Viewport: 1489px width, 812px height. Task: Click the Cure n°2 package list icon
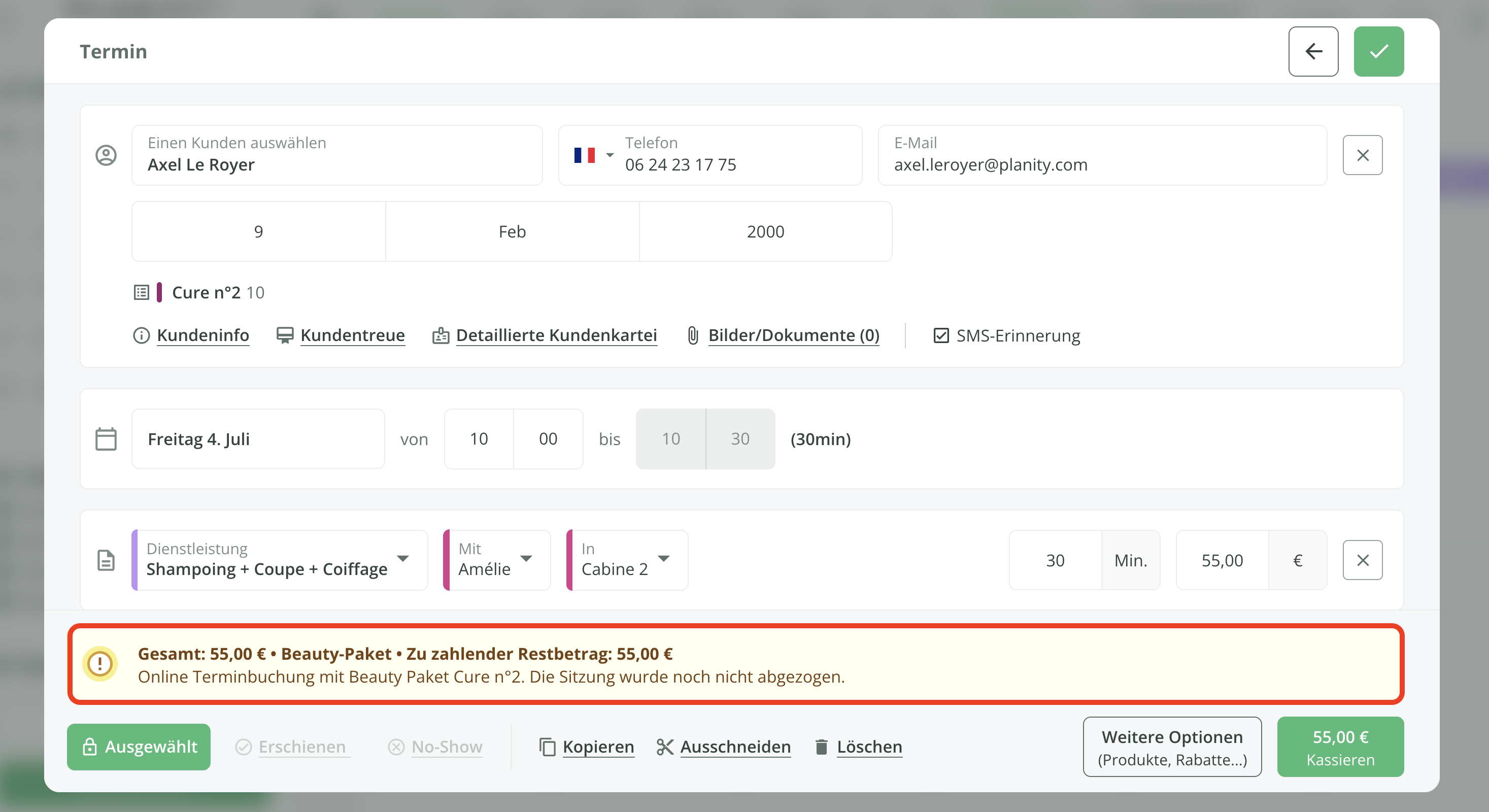(142, 292)
